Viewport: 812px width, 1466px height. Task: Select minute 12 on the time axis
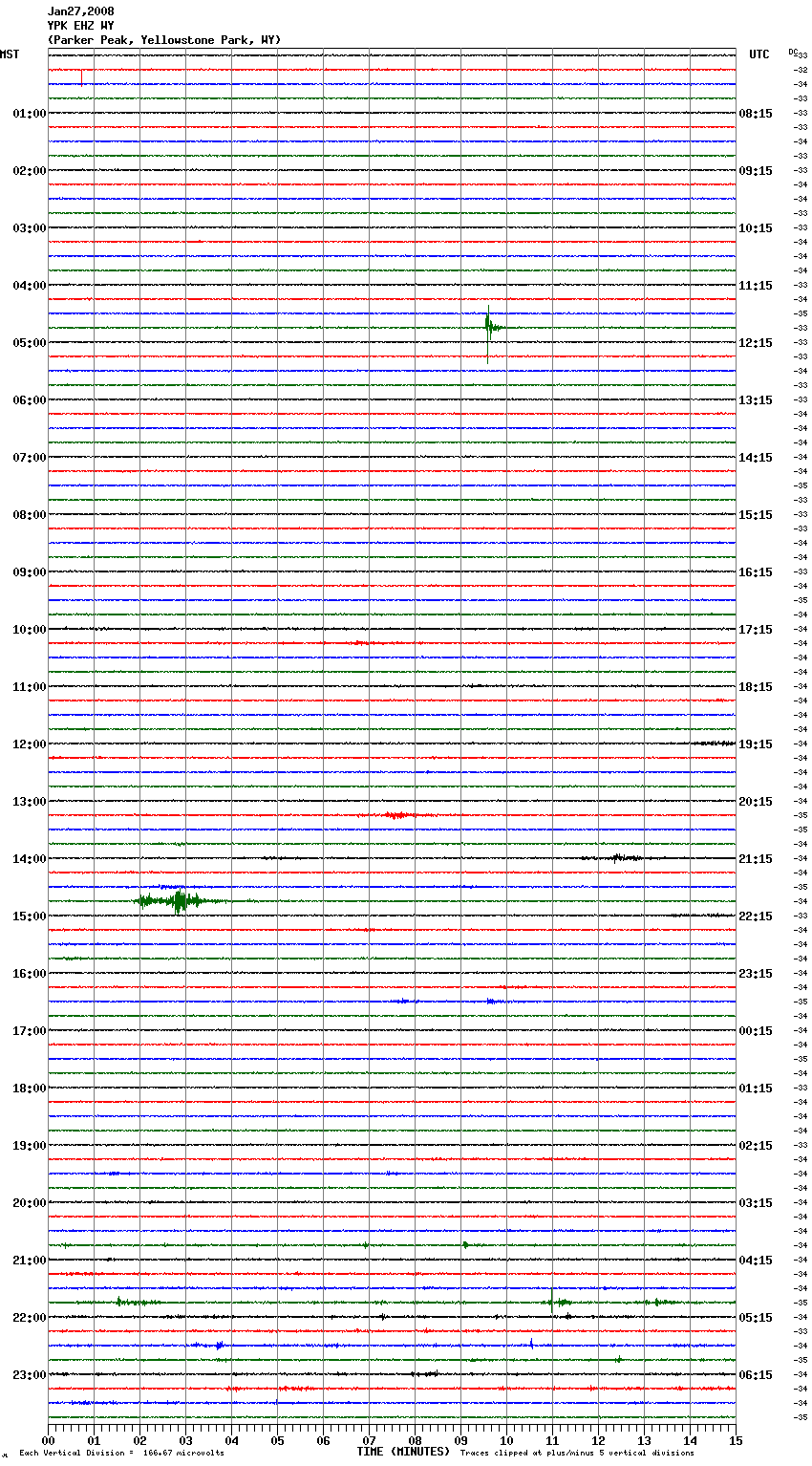click(x=599, y=1440)
